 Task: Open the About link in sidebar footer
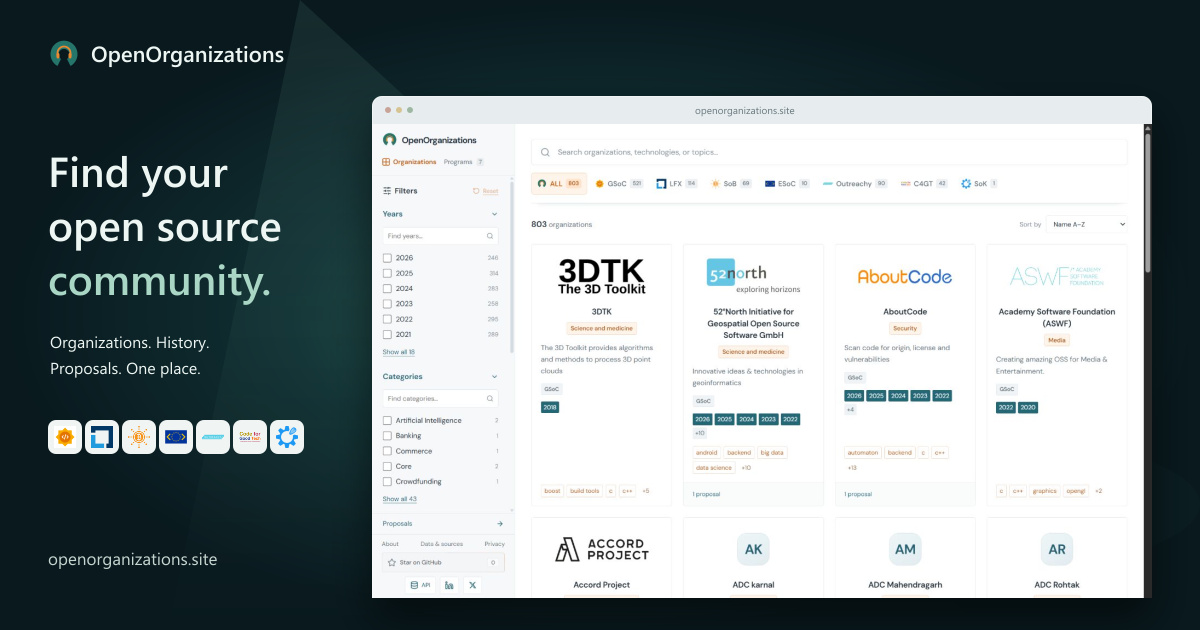click(390, 544)
